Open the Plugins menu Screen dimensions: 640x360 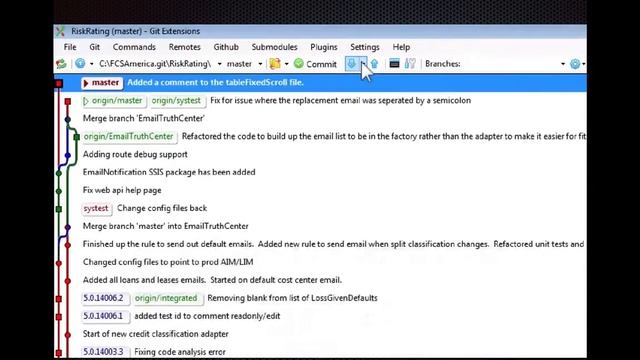click(x=324, y=47)
